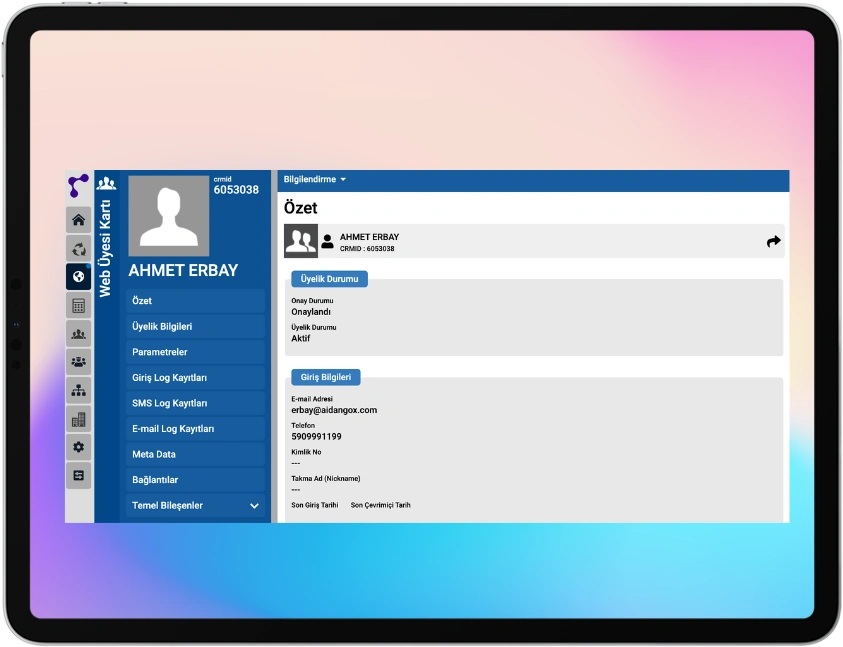The image size is (843, 647).
Task: Open E-mail Log Kayıtları
Action: [195, 429]
